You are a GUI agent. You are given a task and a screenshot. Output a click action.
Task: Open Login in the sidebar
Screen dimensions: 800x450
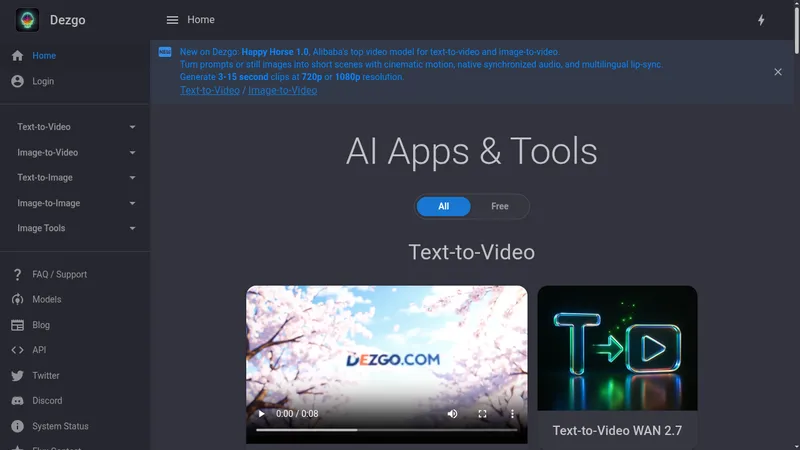(43, 81)
